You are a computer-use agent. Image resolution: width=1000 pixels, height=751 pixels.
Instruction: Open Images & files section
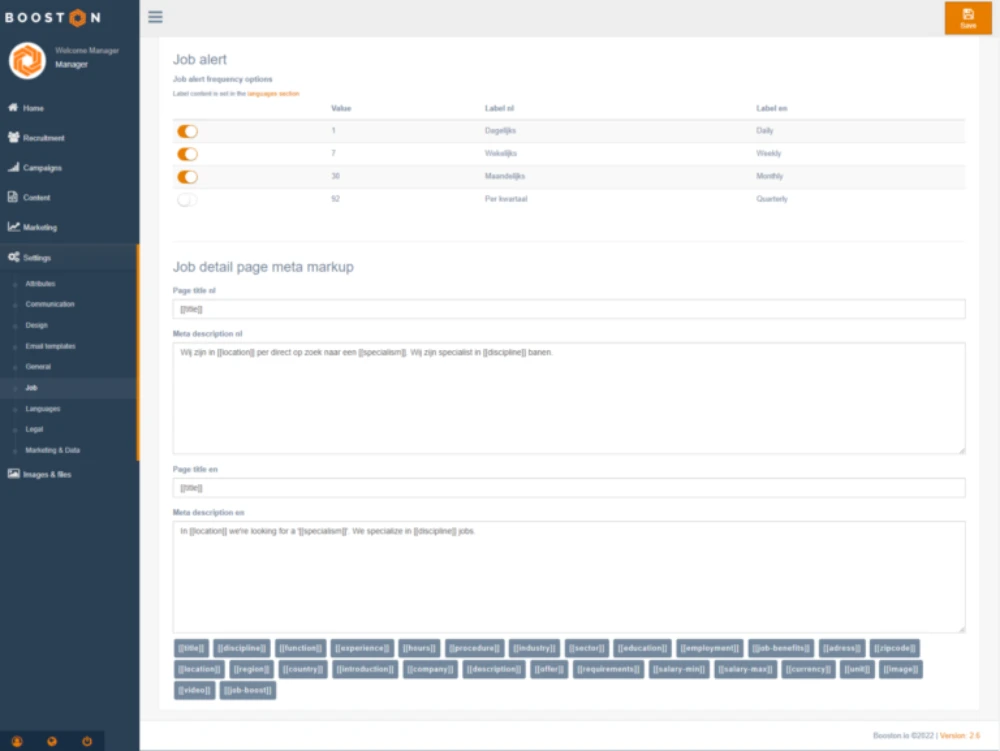pos(46,474)
